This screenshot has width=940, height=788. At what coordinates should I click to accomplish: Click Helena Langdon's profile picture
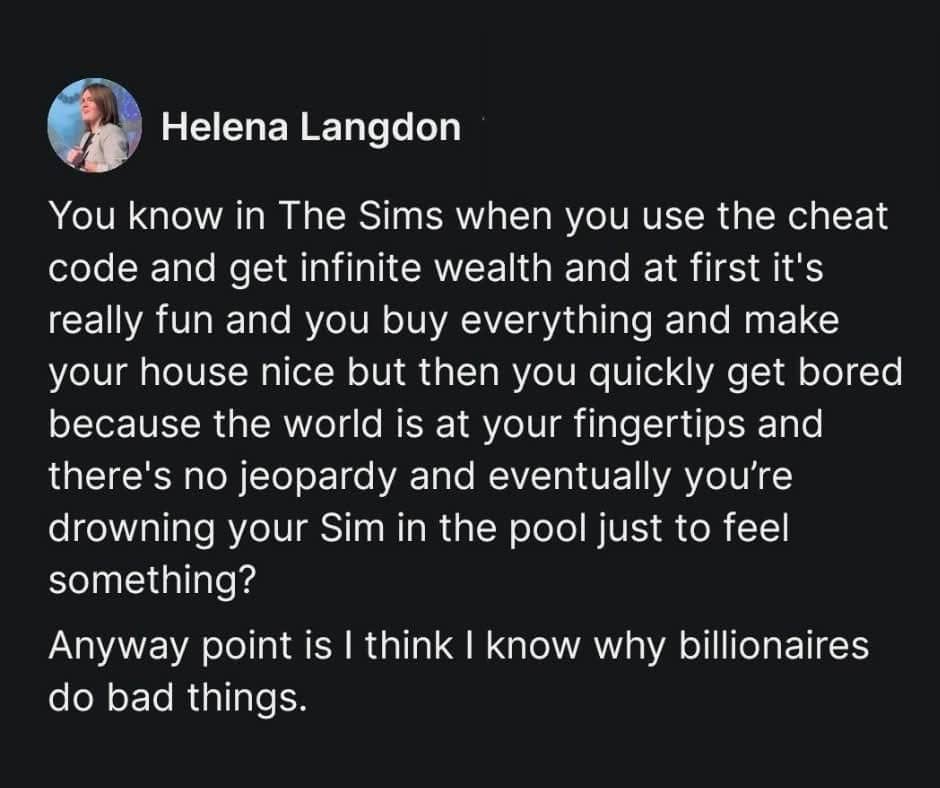[89, 126]
